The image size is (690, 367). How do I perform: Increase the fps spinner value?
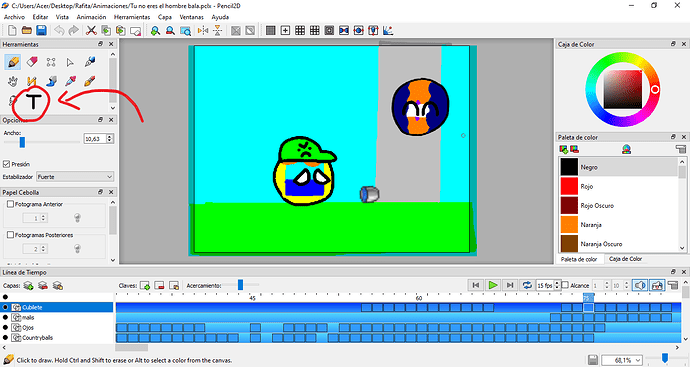pos(558,283)
